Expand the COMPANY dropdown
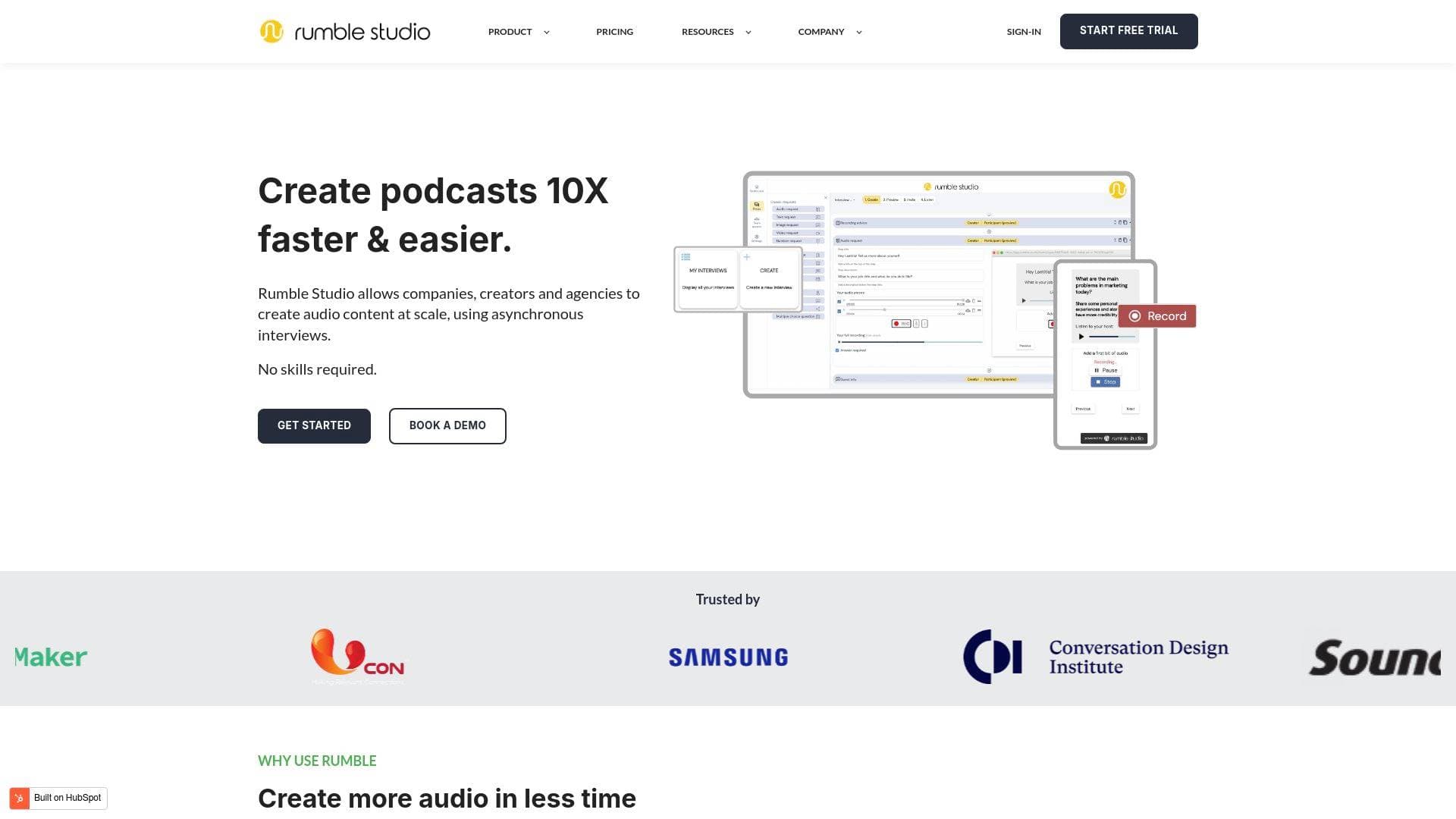The image size is (1456, 819). point(821,31)
